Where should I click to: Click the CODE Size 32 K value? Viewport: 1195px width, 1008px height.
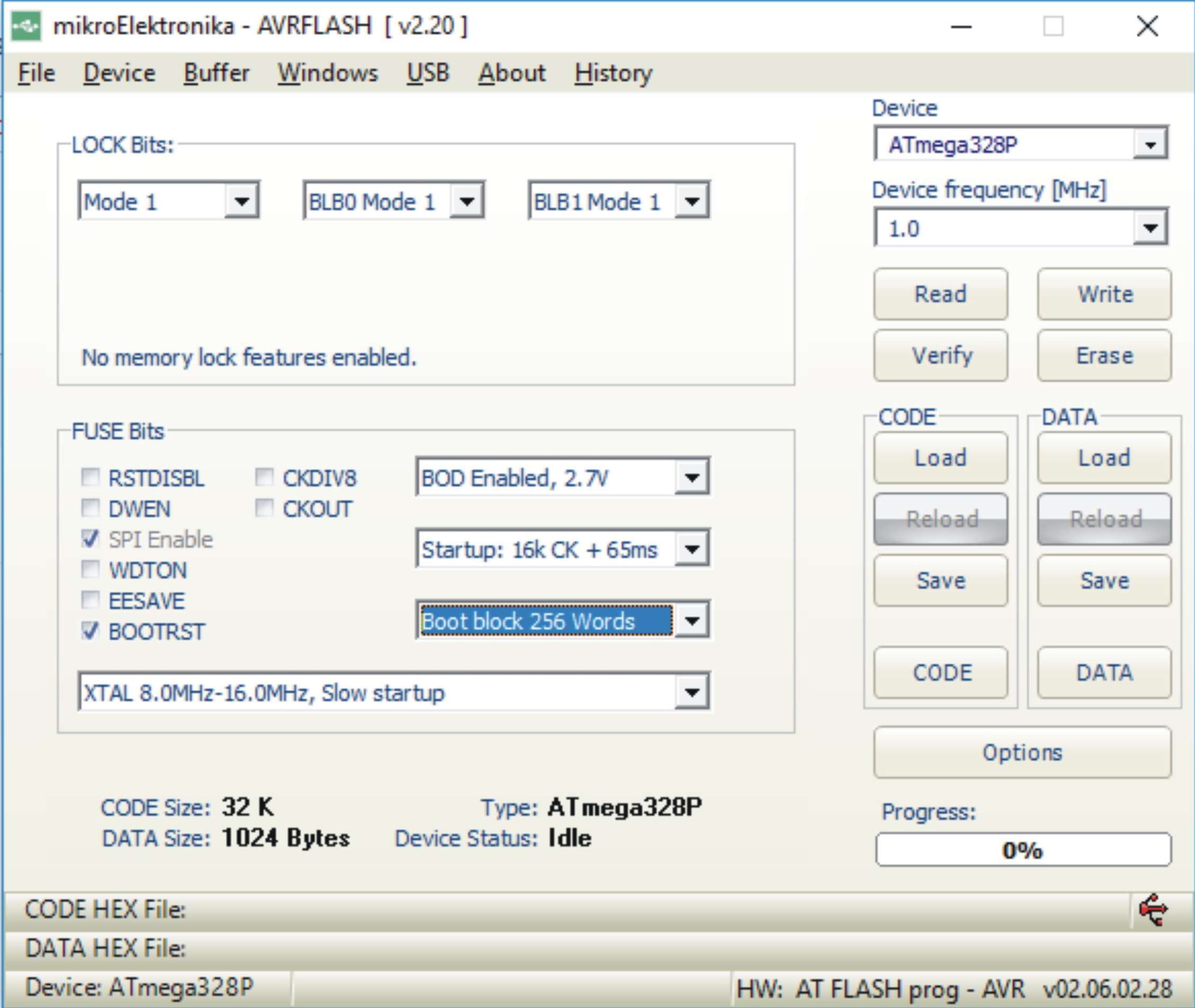click(x=248, y=807)
